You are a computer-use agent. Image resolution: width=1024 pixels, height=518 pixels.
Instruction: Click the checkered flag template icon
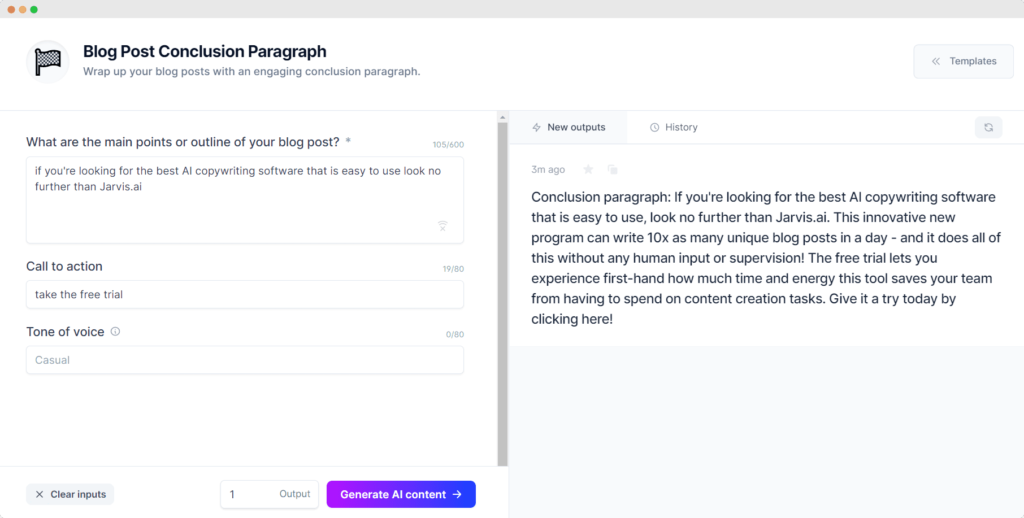coord(48,61)
